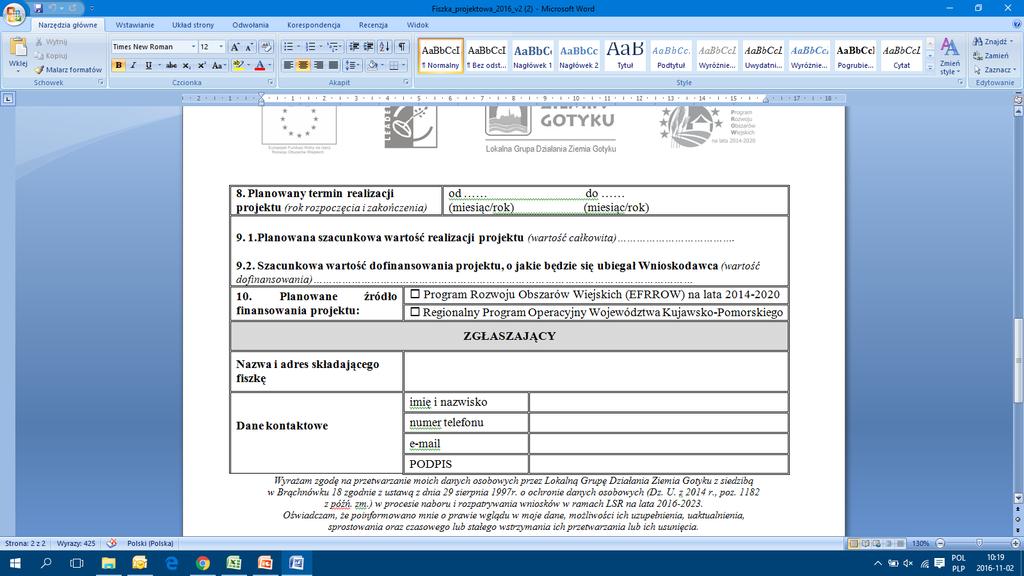Toggle Bold formatting
Image resolution: width=1024 pixels, height=576 pixels.
(118, 65)
